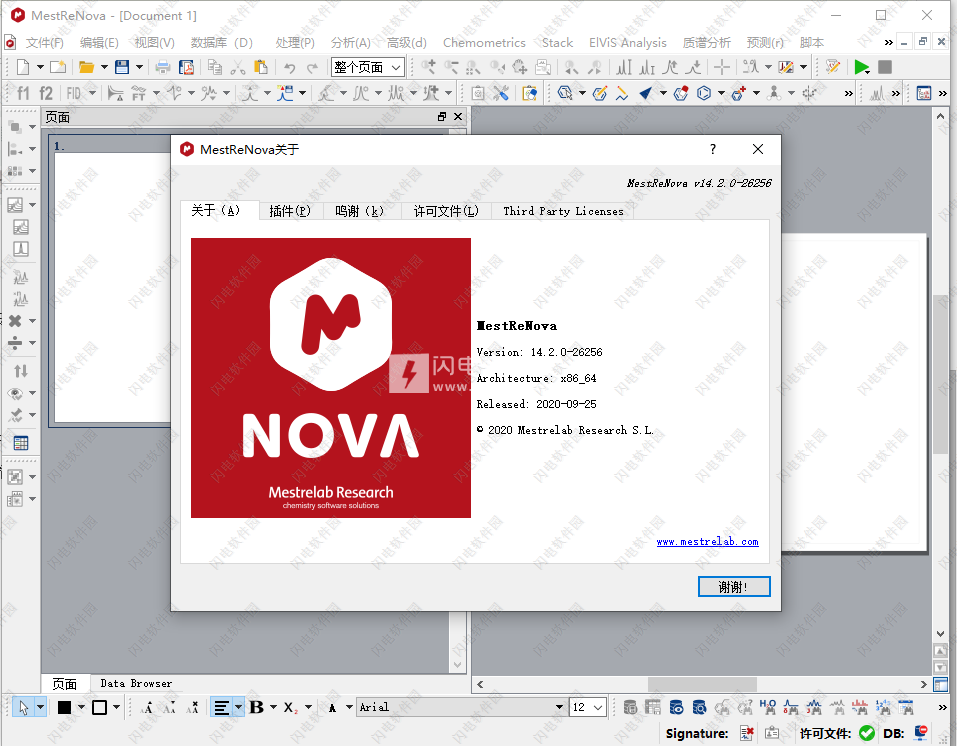
Task: Close the MestReNova关于 dialog
Action: [758, 150]
